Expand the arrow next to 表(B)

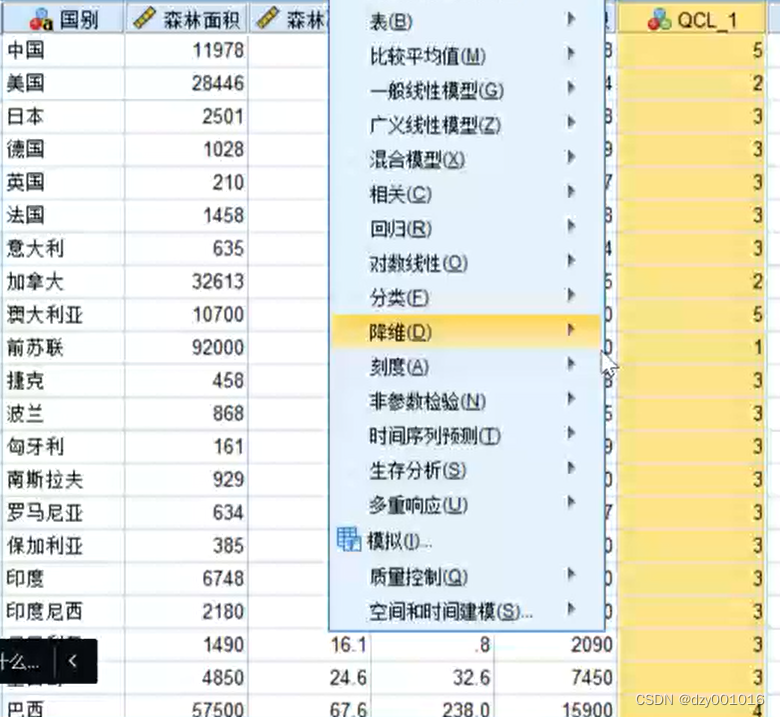coord(571,19)
